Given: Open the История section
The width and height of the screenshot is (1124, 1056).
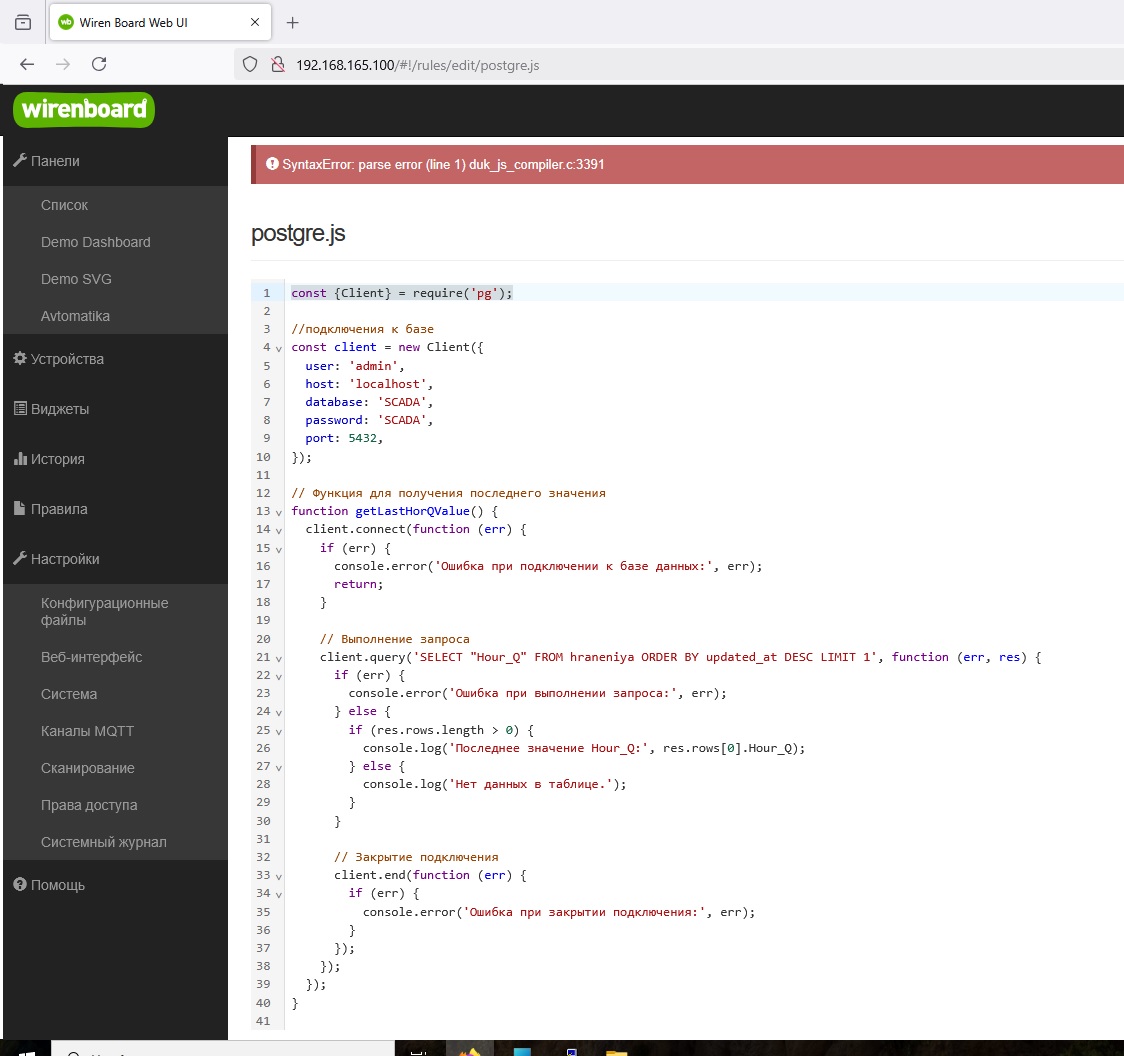Looking at the screenshot, I should [57, 459].
